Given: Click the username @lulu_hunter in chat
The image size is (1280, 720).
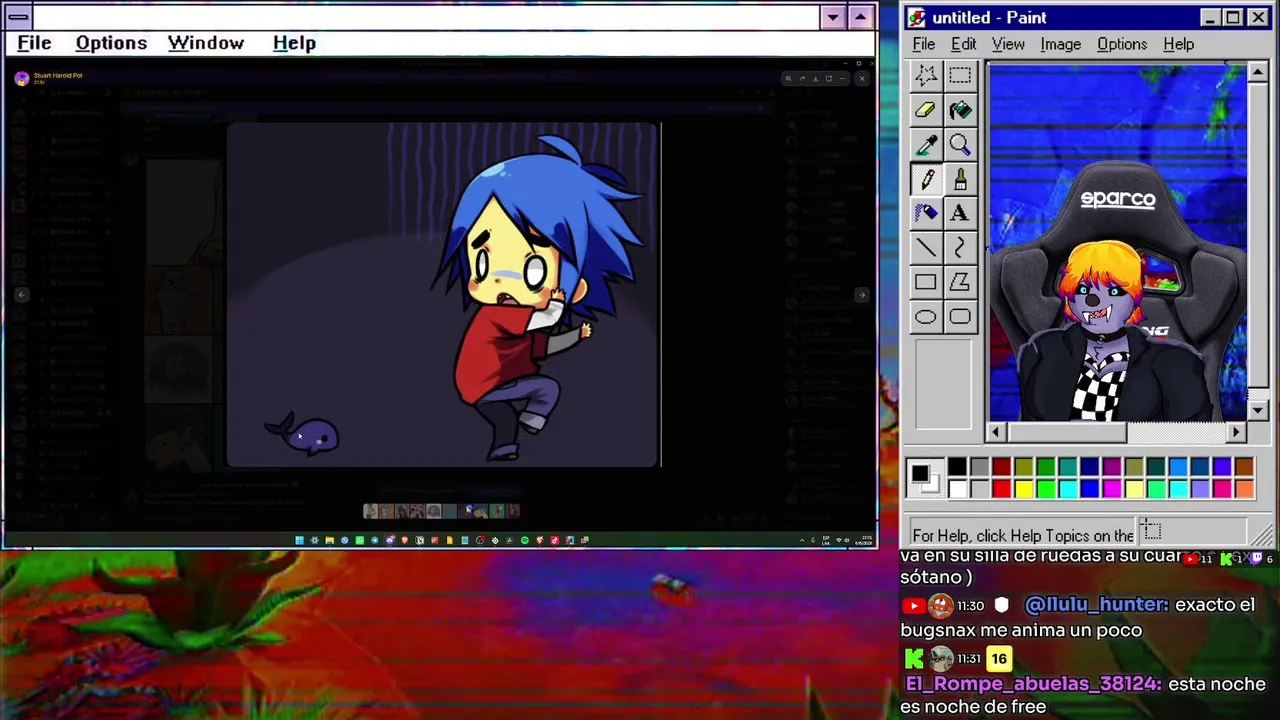Looking at the screenshot, I should pyautogui.click(x=1096, y=605).
